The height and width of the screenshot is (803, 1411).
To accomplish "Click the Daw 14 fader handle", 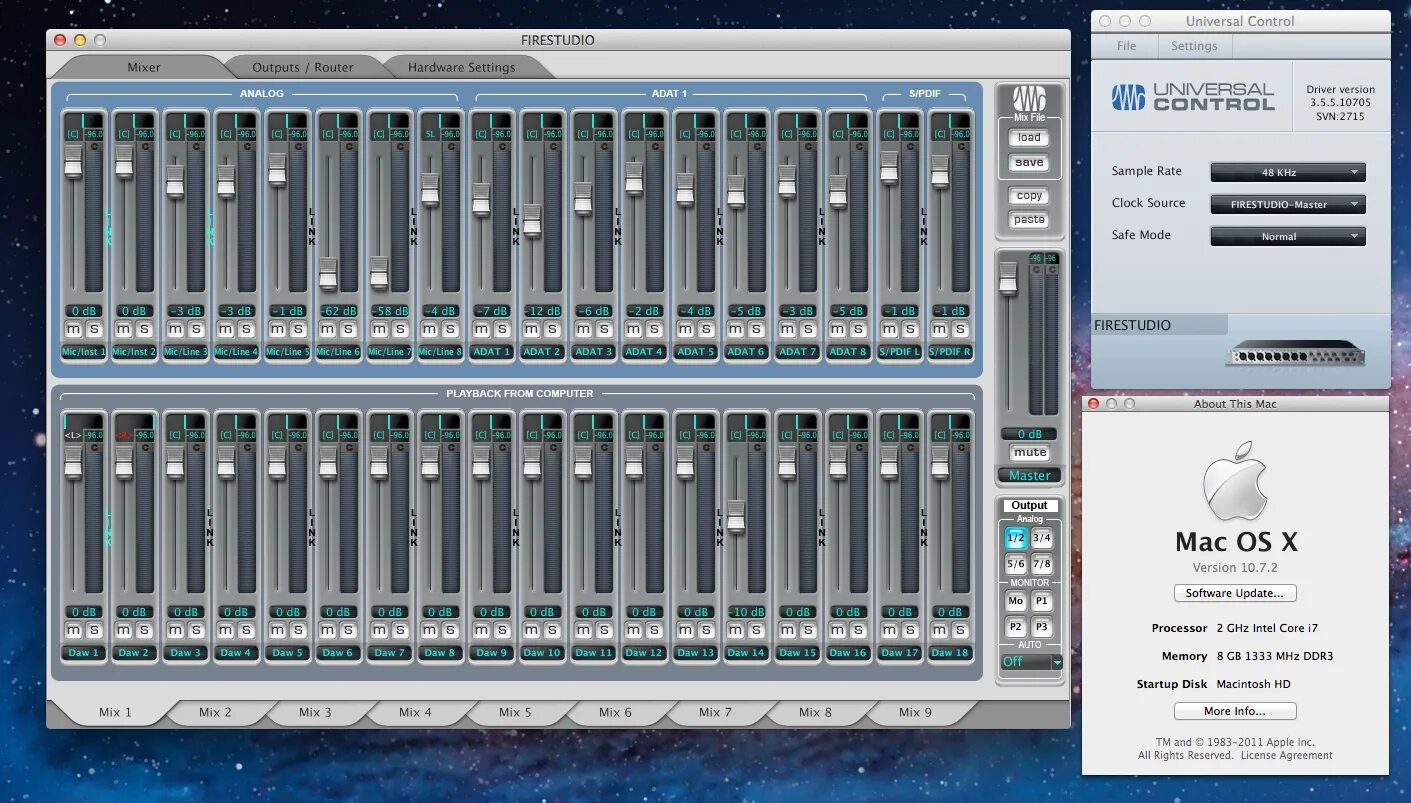I will point(736,516).
